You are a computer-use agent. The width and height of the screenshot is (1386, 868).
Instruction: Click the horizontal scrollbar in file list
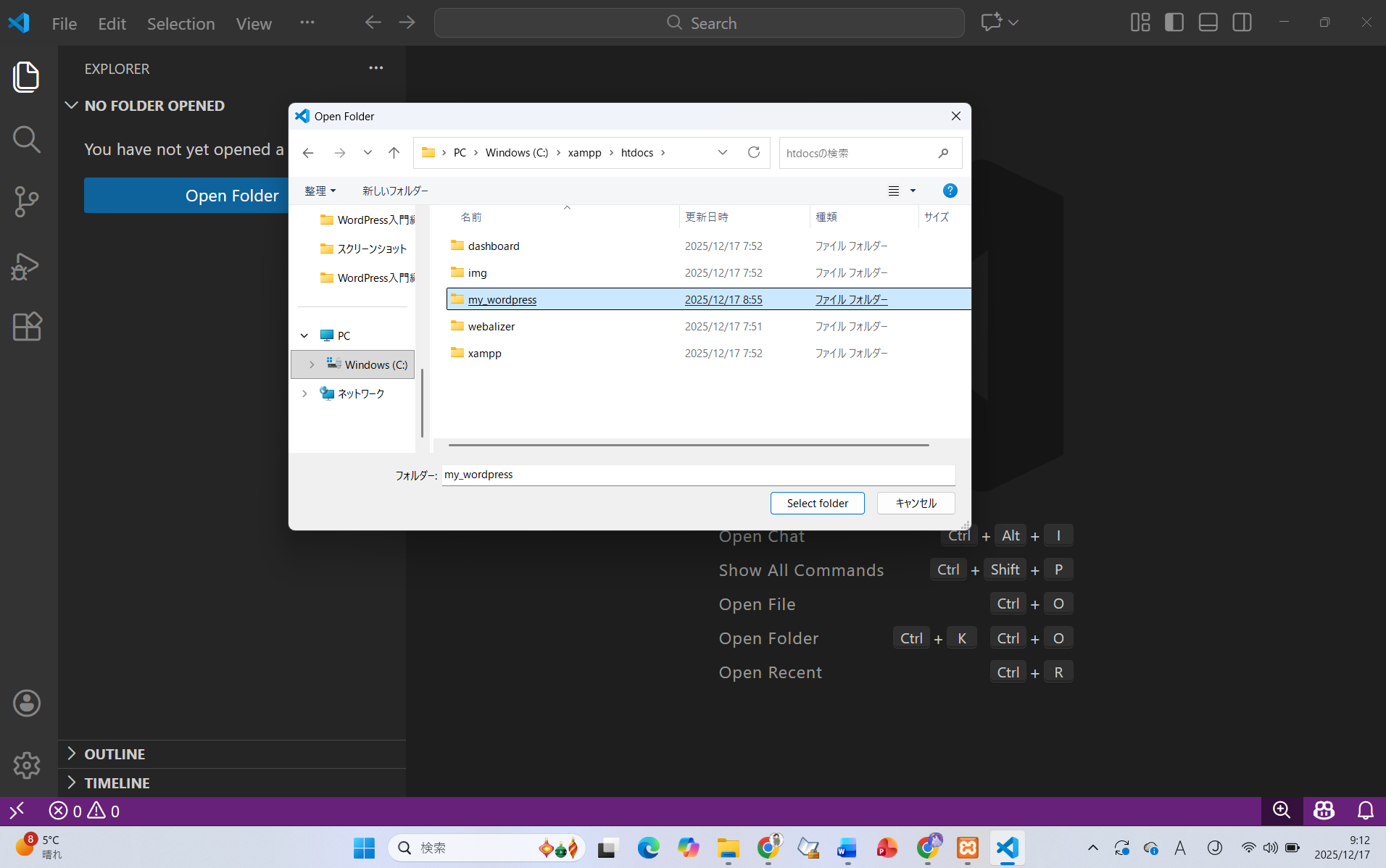pos(689,445)
